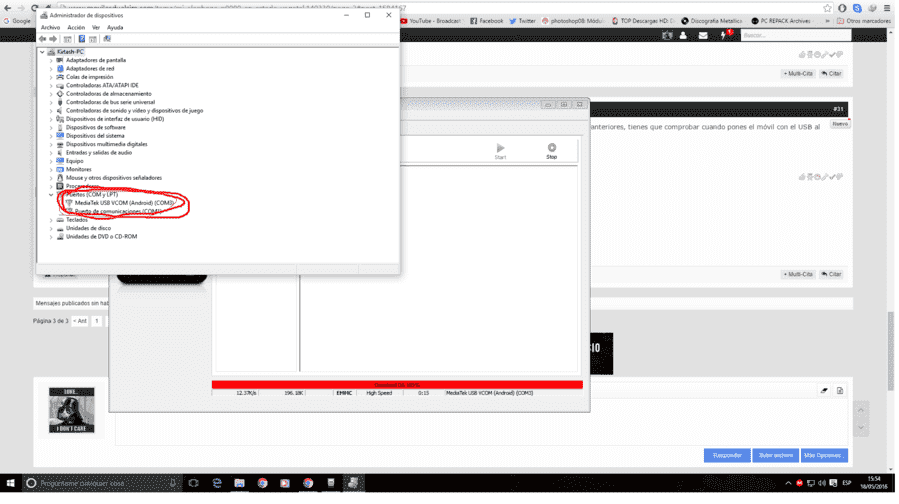Viewport: 899px width, 504px height.
Task: Click the Start arrow in flash tool
Action: pos(501,151)
